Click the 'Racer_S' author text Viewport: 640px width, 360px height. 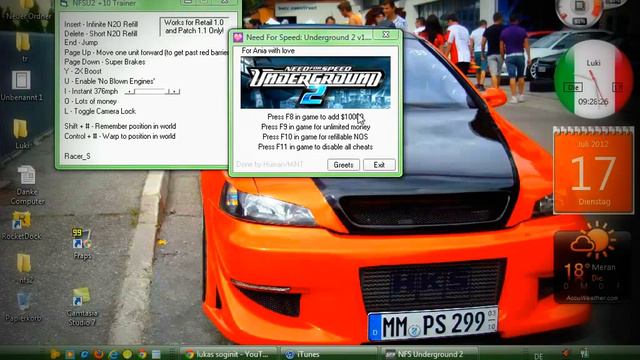(77, 156)
